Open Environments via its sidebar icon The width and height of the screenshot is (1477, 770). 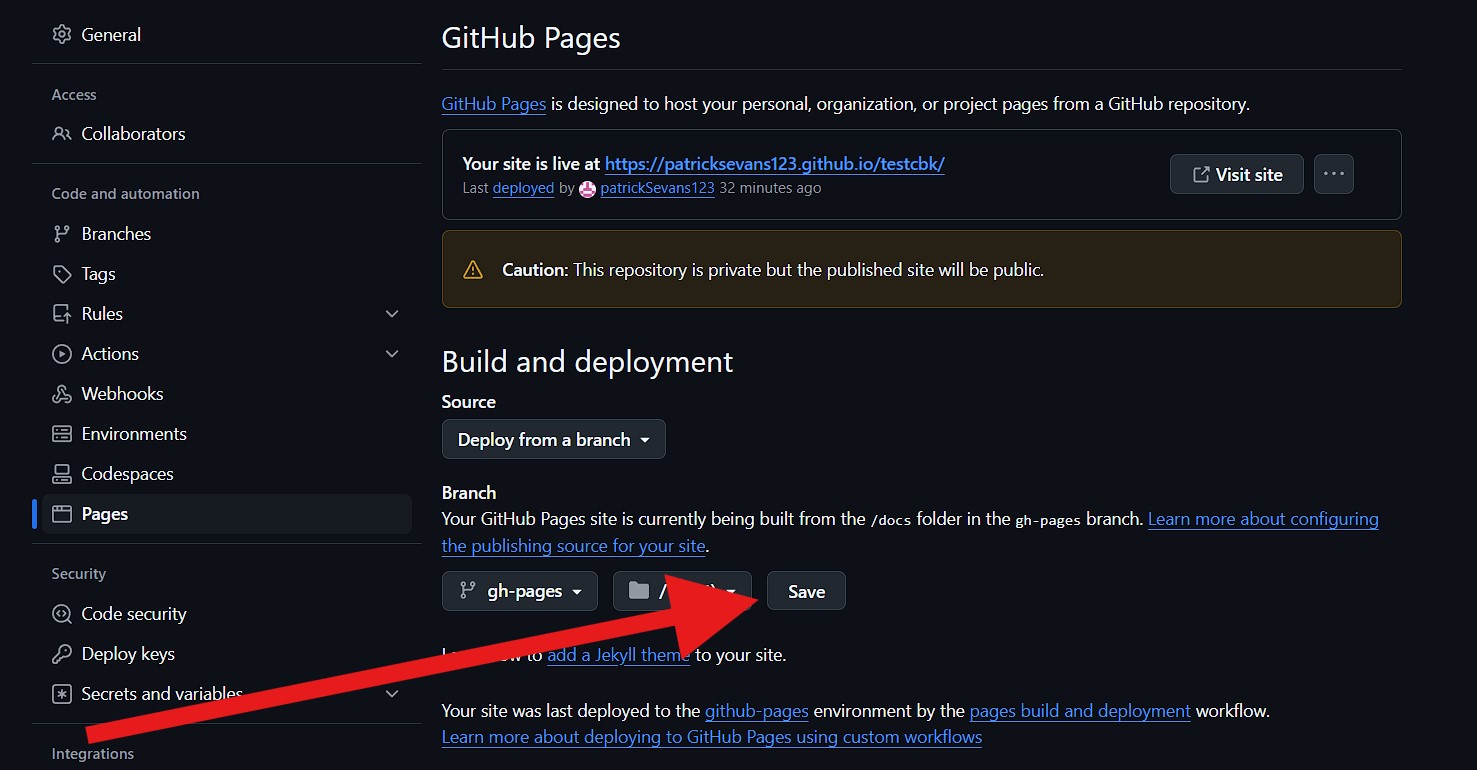61,433
